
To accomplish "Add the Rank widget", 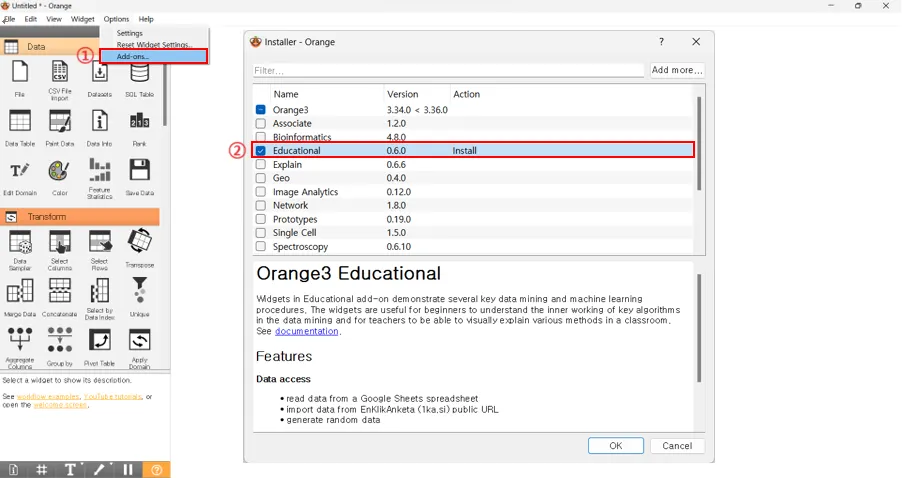I will [139, 128].
